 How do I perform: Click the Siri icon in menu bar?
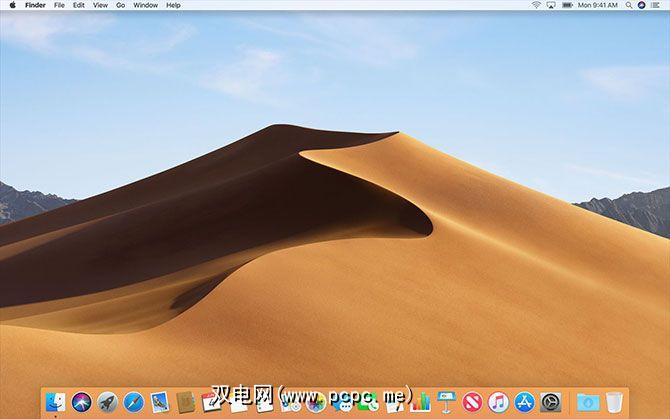coord(641,5)
